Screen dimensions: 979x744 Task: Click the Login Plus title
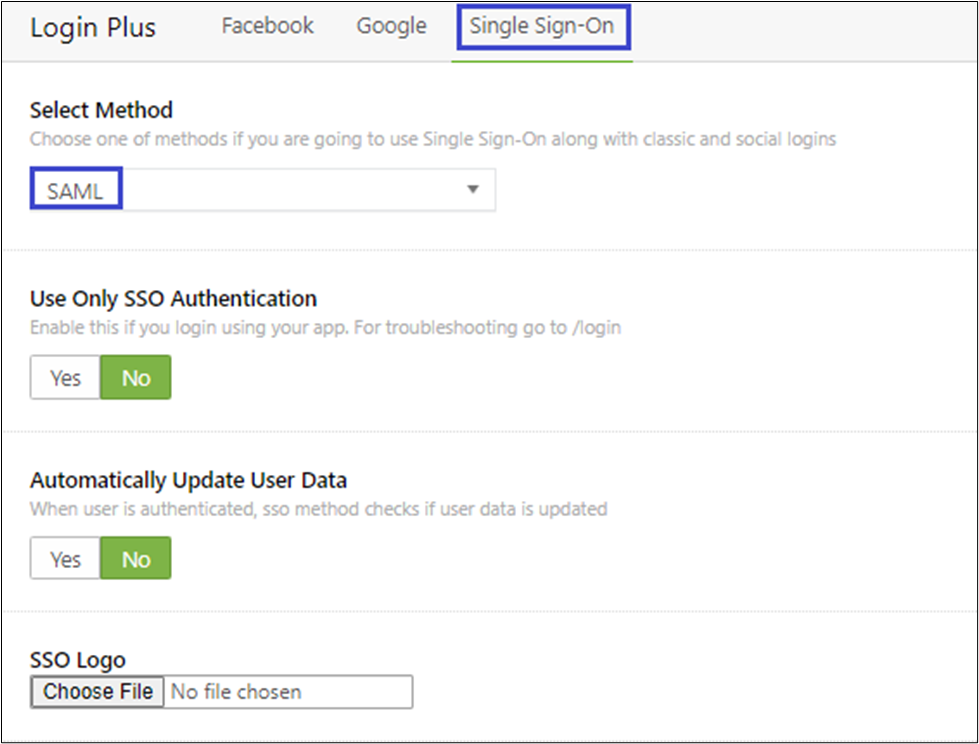tap(93, 27)
